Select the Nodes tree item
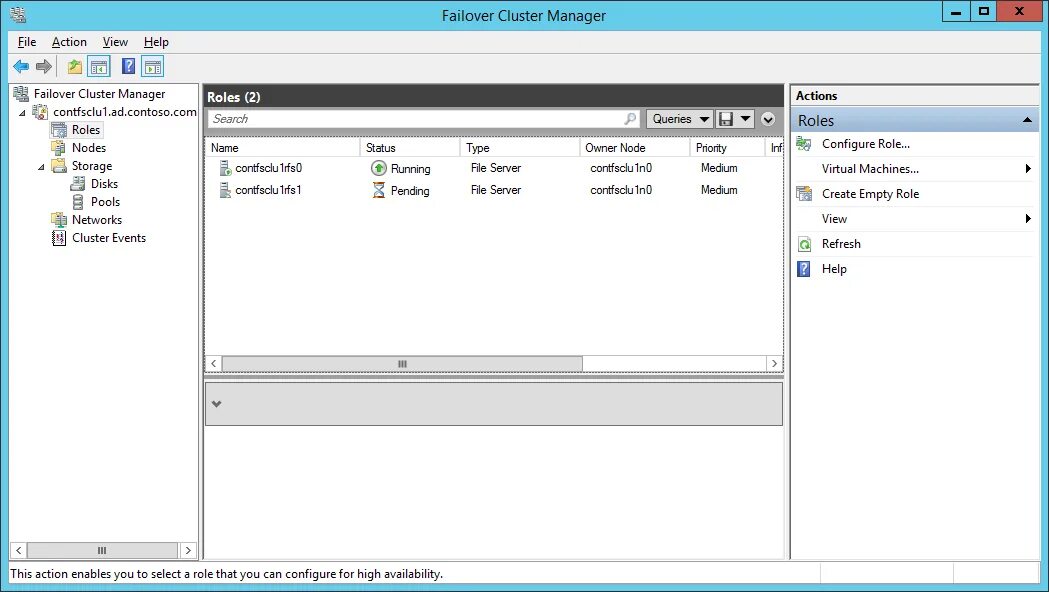 click(89, 148)
